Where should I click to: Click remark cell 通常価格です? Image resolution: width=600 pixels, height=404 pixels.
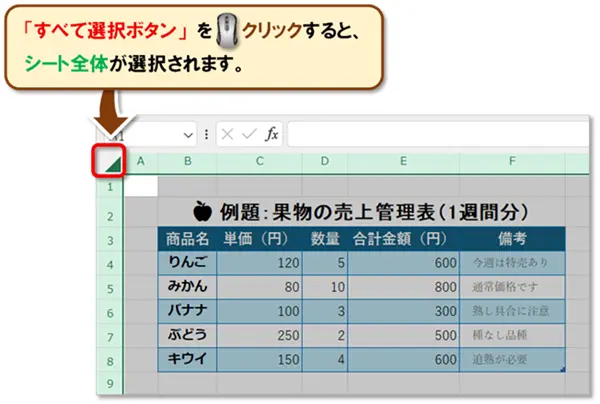tap(512, 287)
